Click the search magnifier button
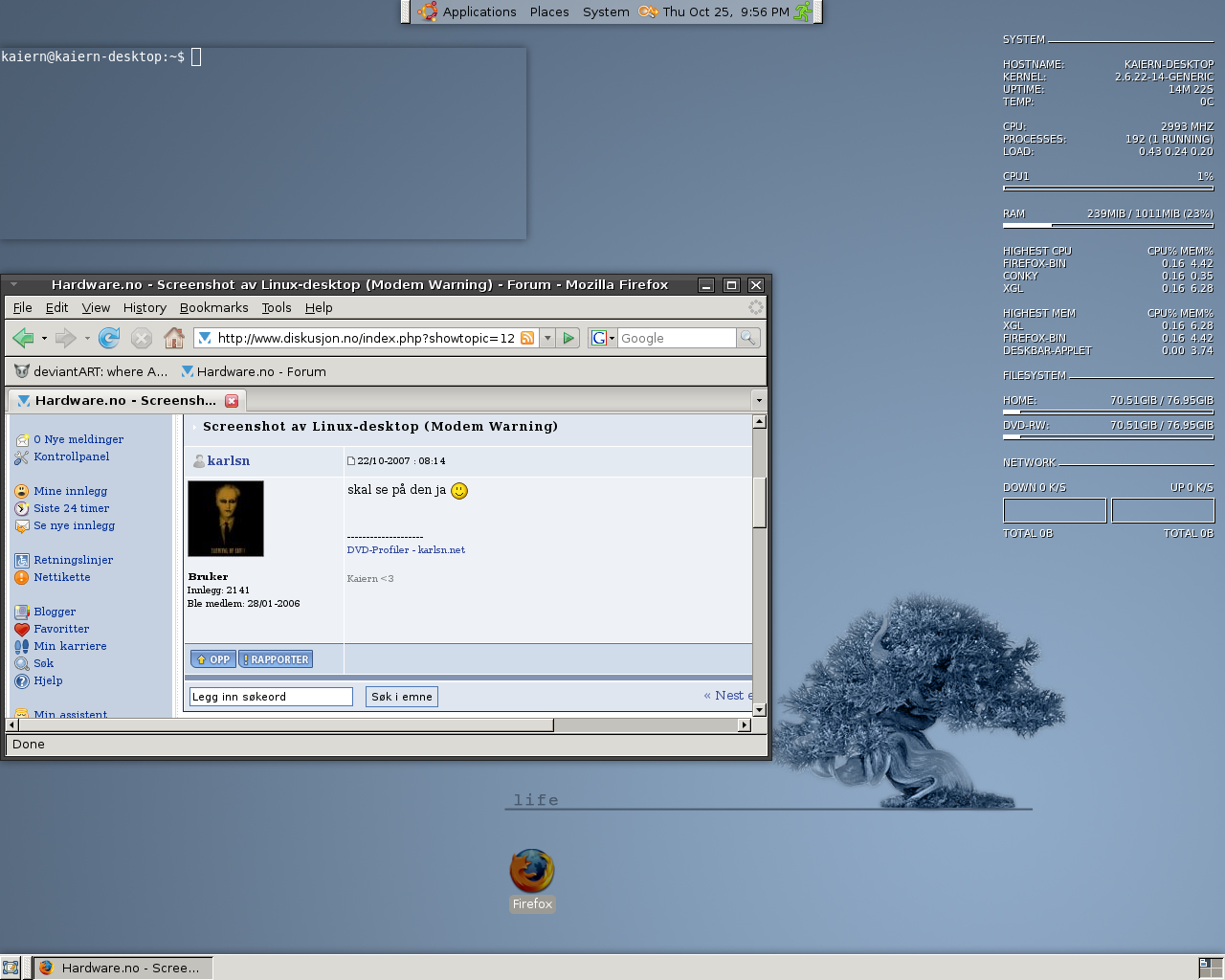1225x980 pixels. pos(748,338)
